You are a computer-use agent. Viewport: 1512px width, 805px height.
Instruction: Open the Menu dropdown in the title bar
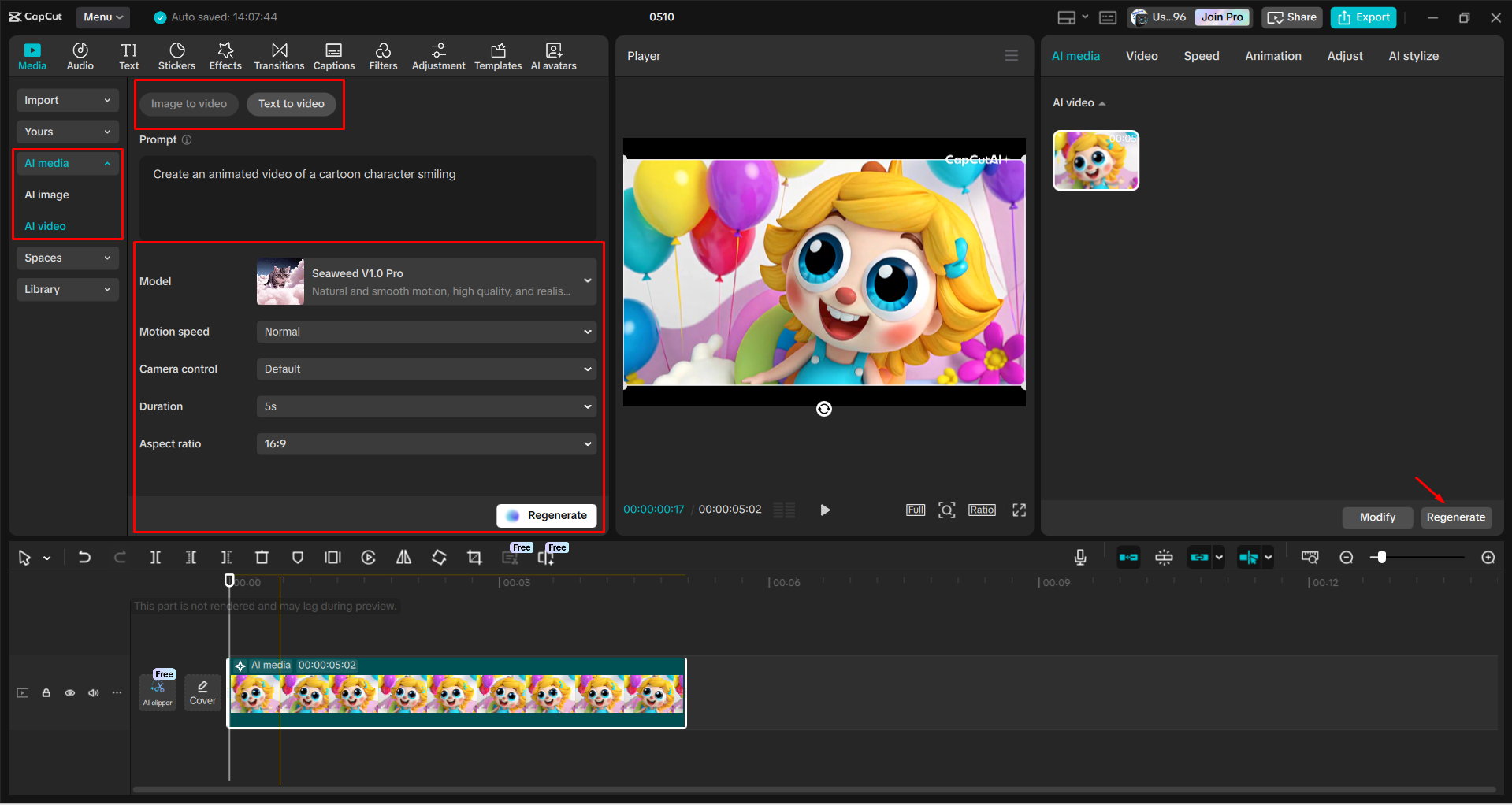point(102,17)
